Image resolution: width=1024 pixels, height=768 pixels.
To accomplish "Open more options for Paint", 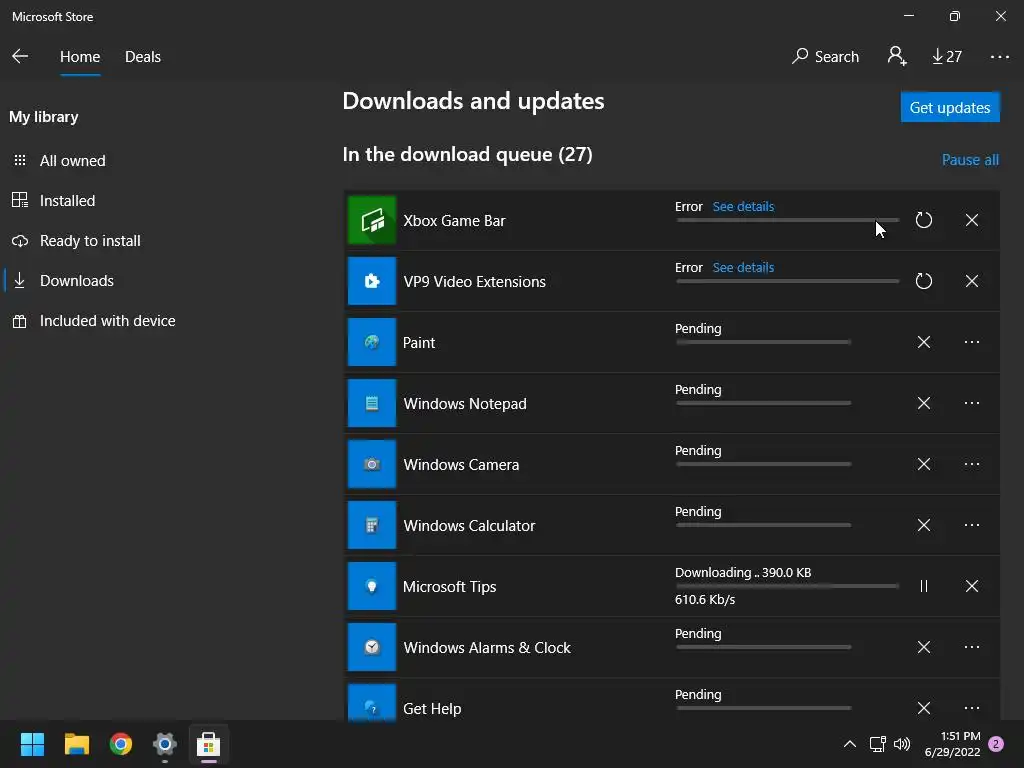I will [x=972, y=342].
